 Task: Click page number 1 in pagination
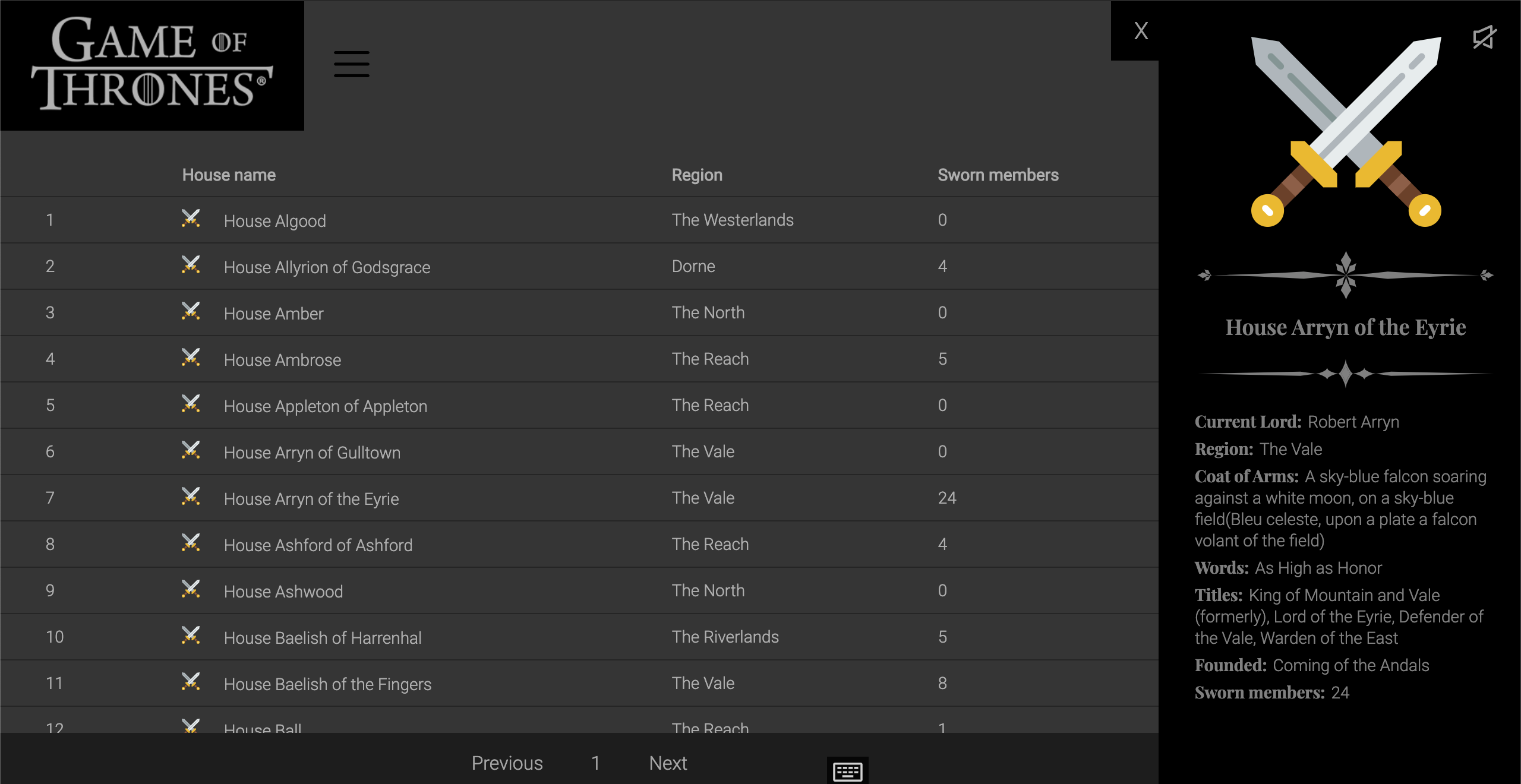click(595, 763)
